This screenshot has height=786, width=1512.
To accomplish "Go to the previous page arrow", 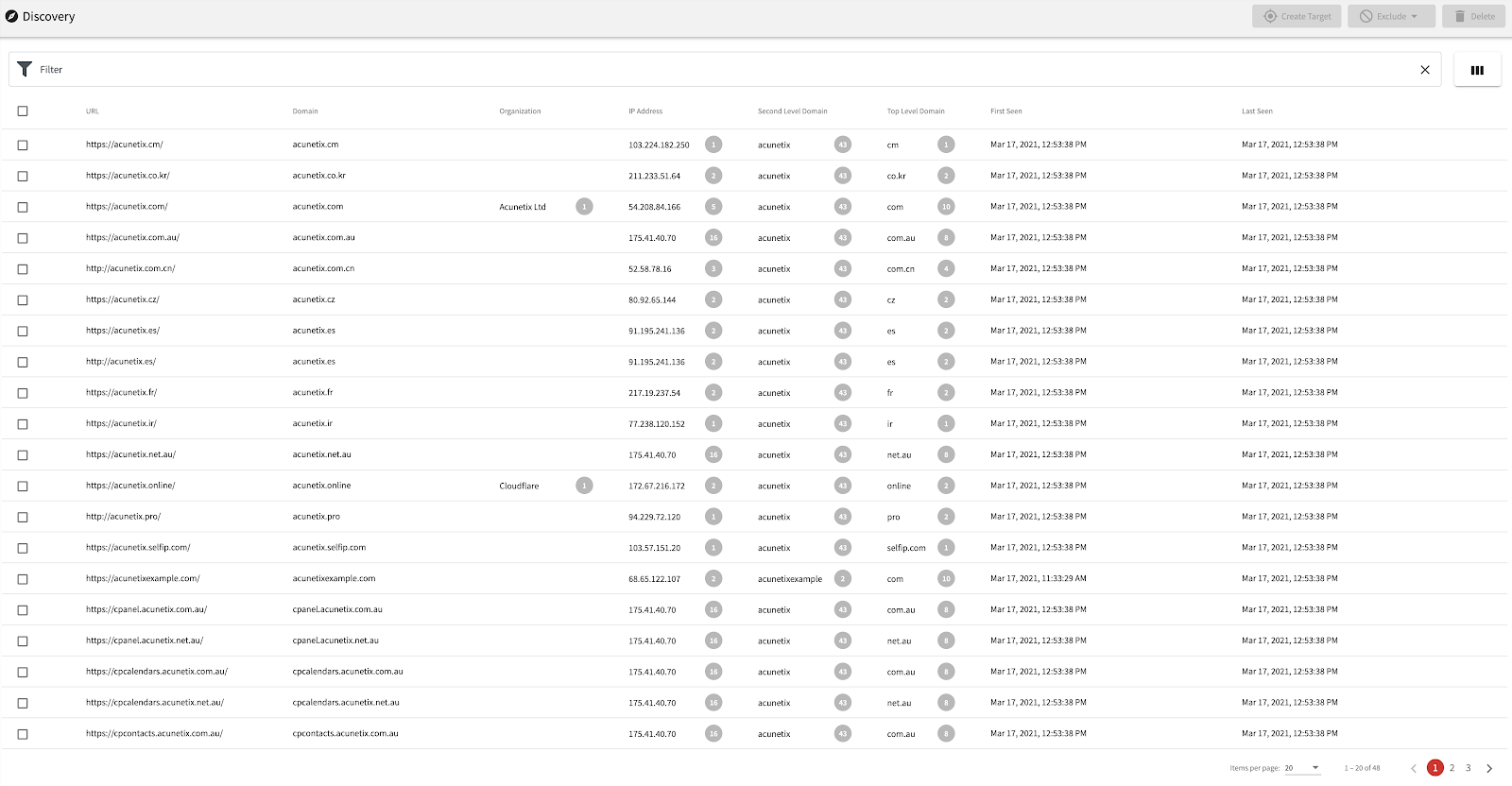I will click(x=1414, y=769).
